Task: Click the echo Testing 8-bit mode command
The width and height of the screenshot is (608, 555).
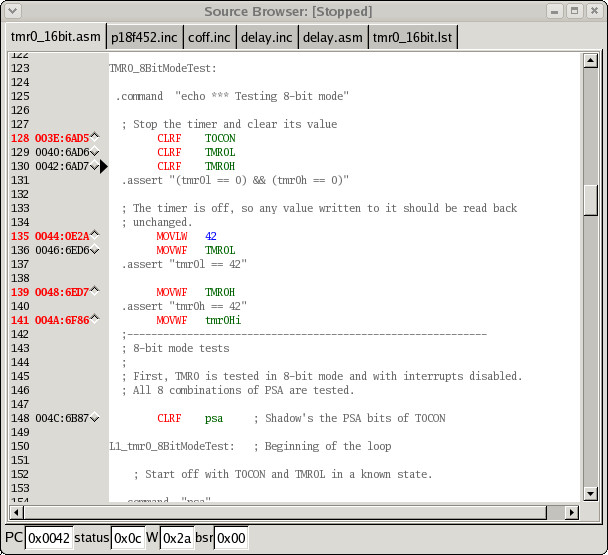Action: 233,96
